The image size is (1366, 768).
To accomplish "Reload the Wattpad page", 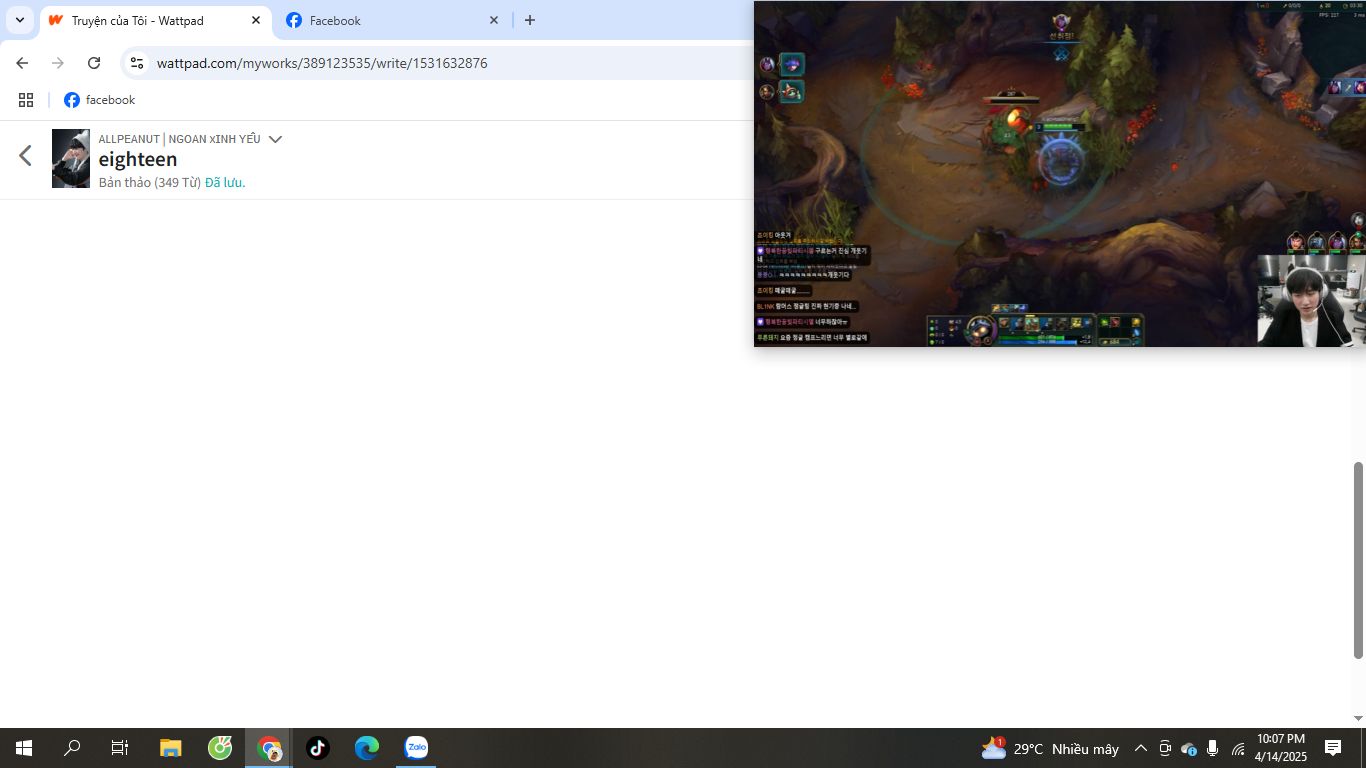I will [94, 63].
